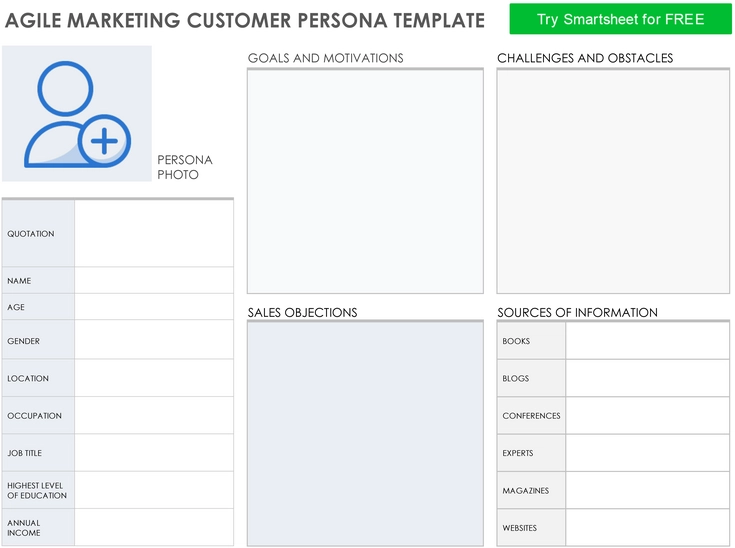Image resolution: width=735 pixels, height=548 pixels.
Task: Click the empty Websites value cell
Action: [x=648, y=528]
